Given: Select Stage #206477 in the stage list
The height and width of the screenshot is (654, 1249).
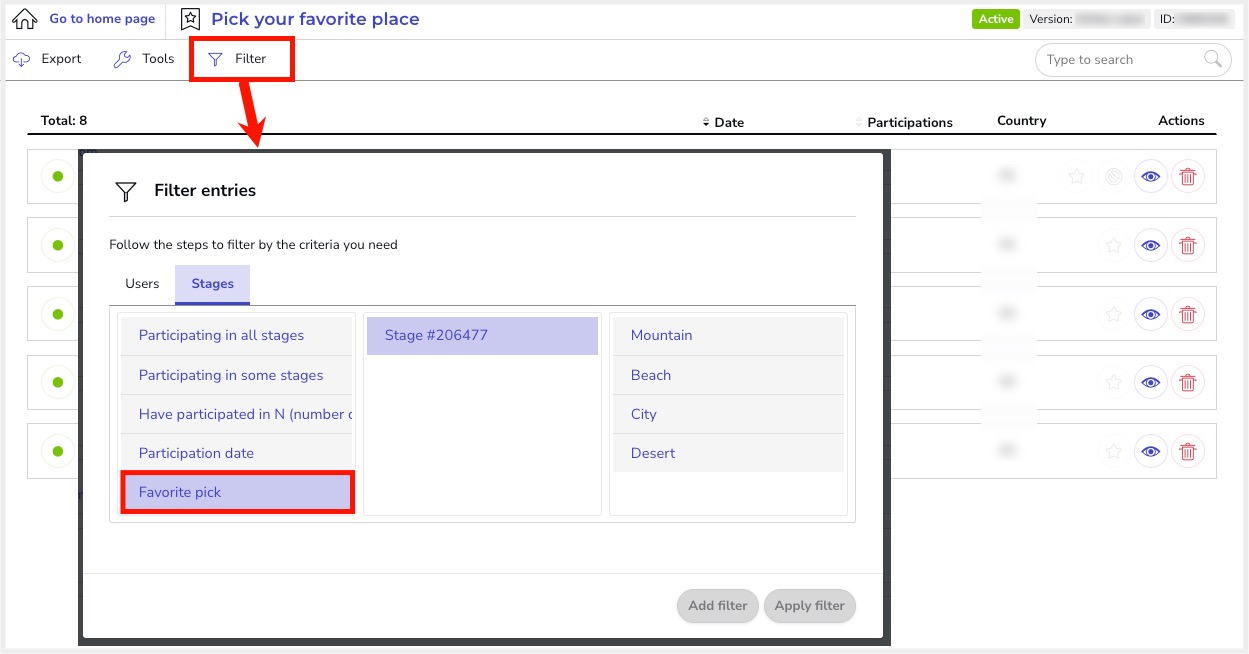Looking at the screenshot, I should point(482,335).
